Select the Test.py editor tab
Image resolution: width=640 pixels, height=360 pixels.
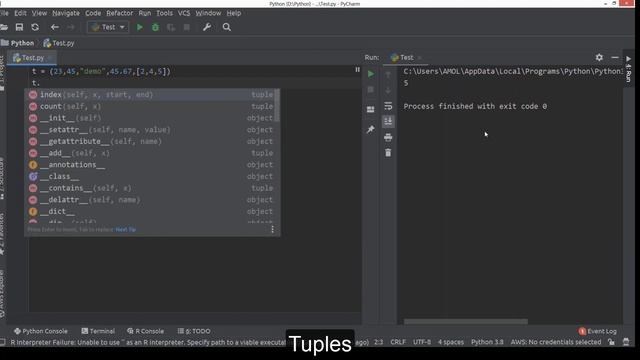point(32,58)
